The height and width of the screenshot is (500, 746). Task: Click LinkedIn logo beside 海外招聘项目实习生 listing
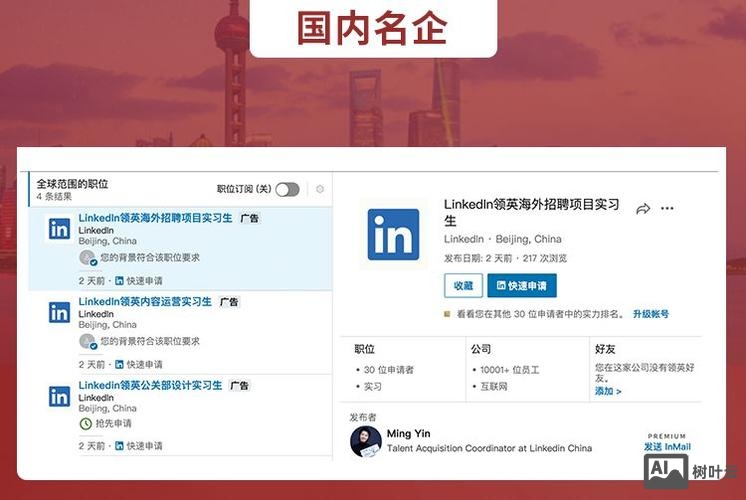click(x=59, y=229)
